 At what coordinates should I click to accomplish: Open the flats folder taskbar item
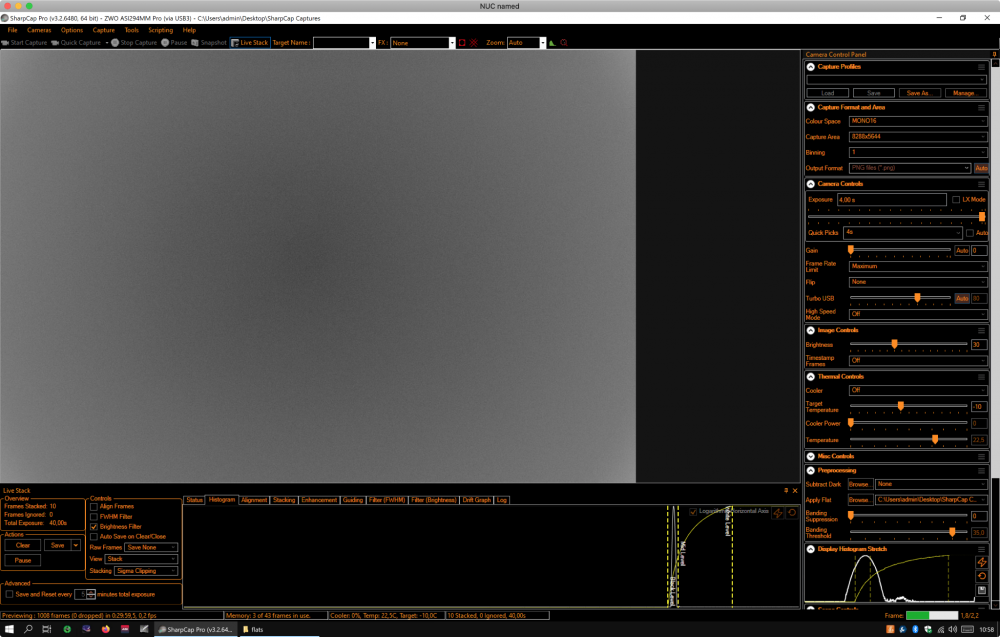coord(253,629)
